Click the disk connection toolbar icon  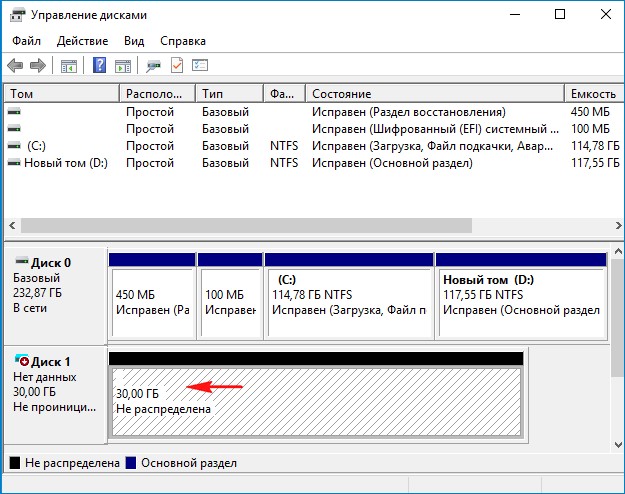pyautogui.click(x=153, y=65)
